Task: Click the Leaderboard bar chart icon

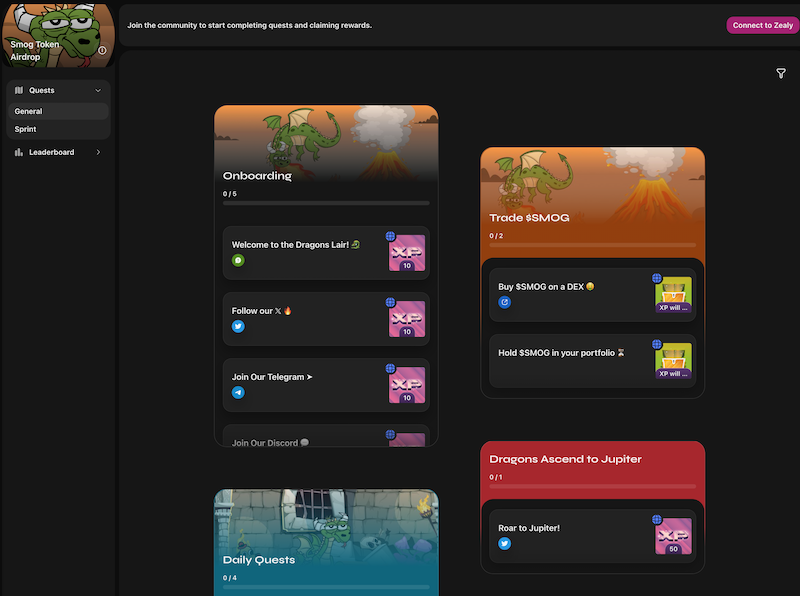Action: point(19,152)
